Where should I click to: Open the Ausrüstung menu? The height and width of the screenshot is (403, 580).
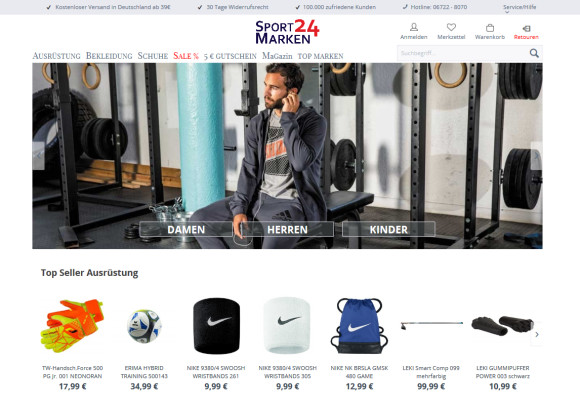point(56,56)
